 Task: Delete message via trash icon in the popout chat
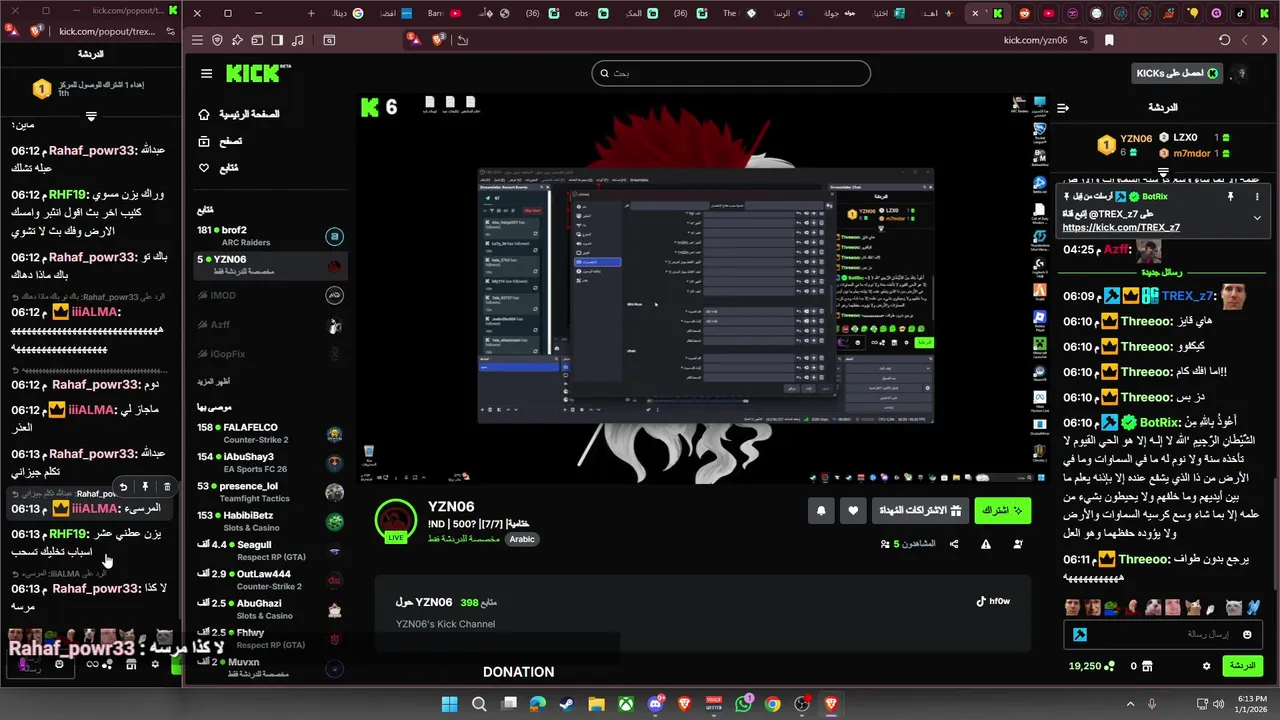click(167, 487)
